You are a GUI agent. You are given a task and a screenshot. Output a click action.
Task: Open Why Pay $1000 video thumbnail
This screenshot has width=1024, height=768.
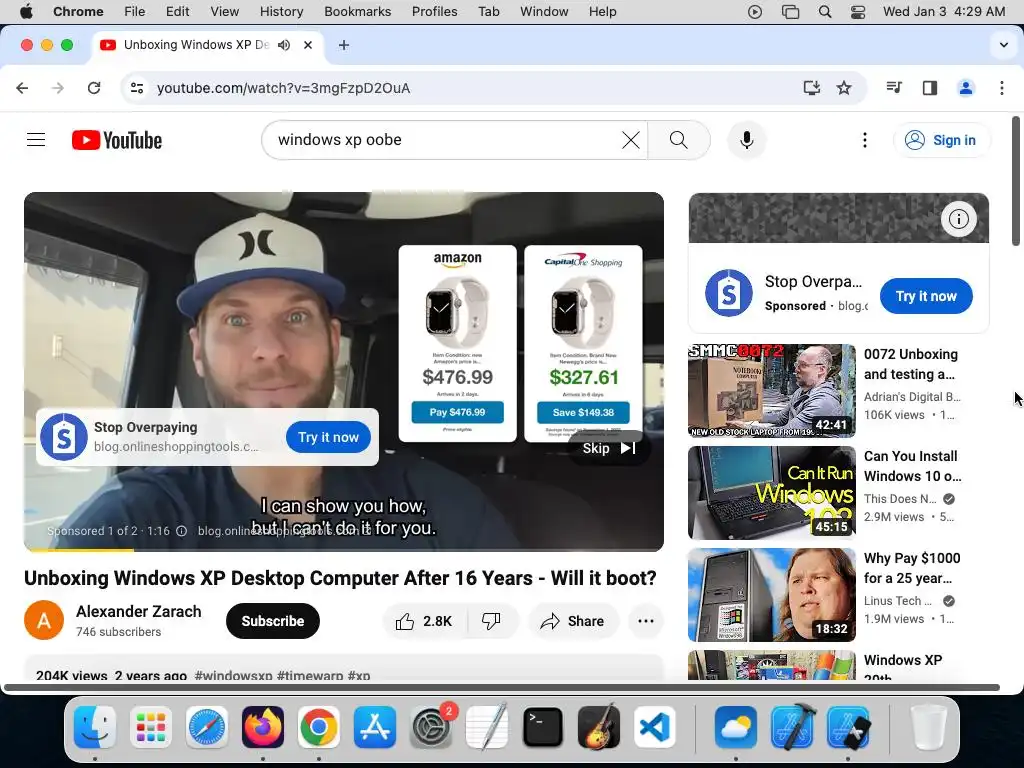point(772,595)
